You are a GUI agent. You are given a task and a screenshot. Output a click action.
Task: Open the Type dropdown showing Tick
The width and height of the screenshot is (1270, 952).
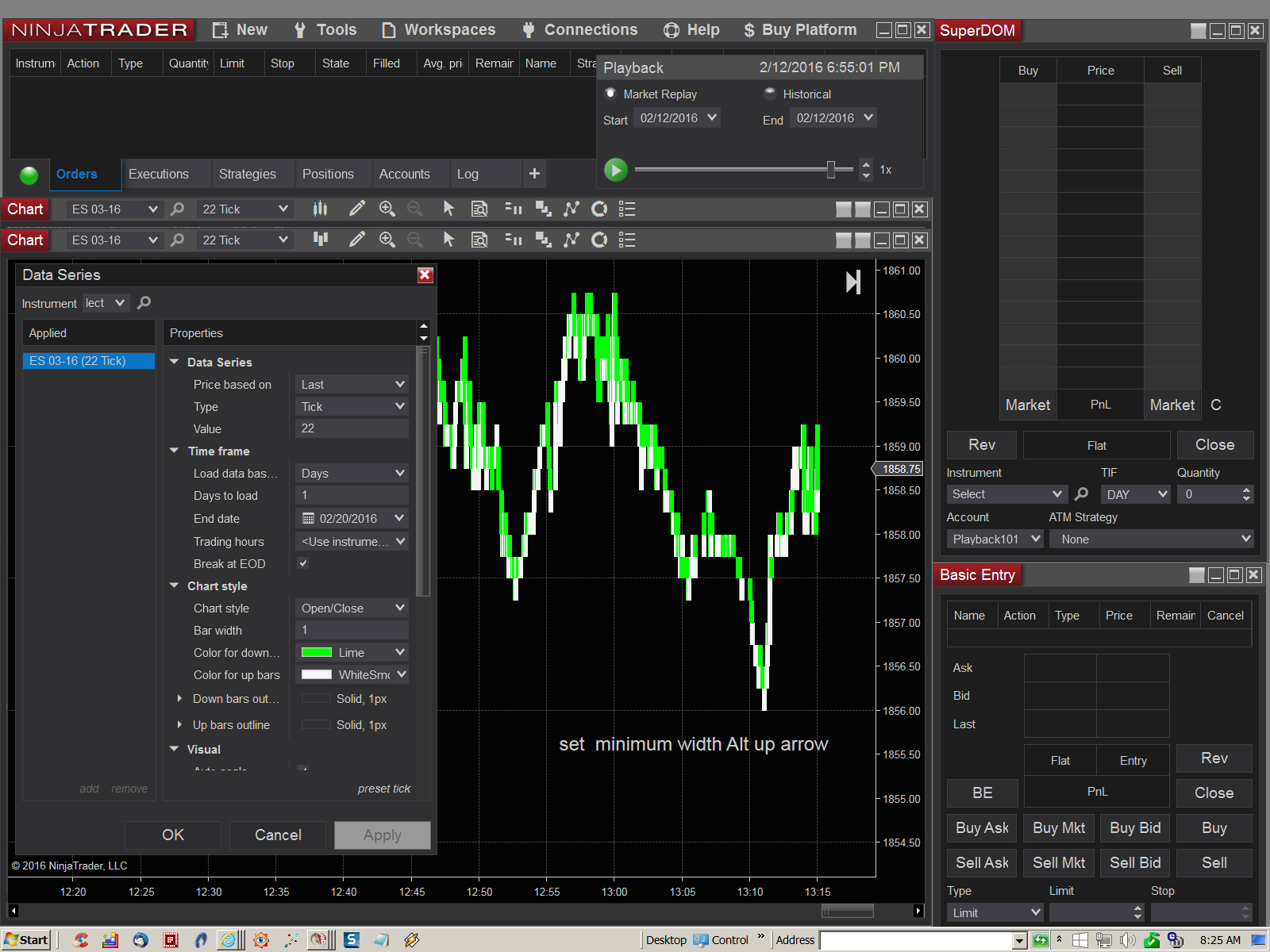352,406
